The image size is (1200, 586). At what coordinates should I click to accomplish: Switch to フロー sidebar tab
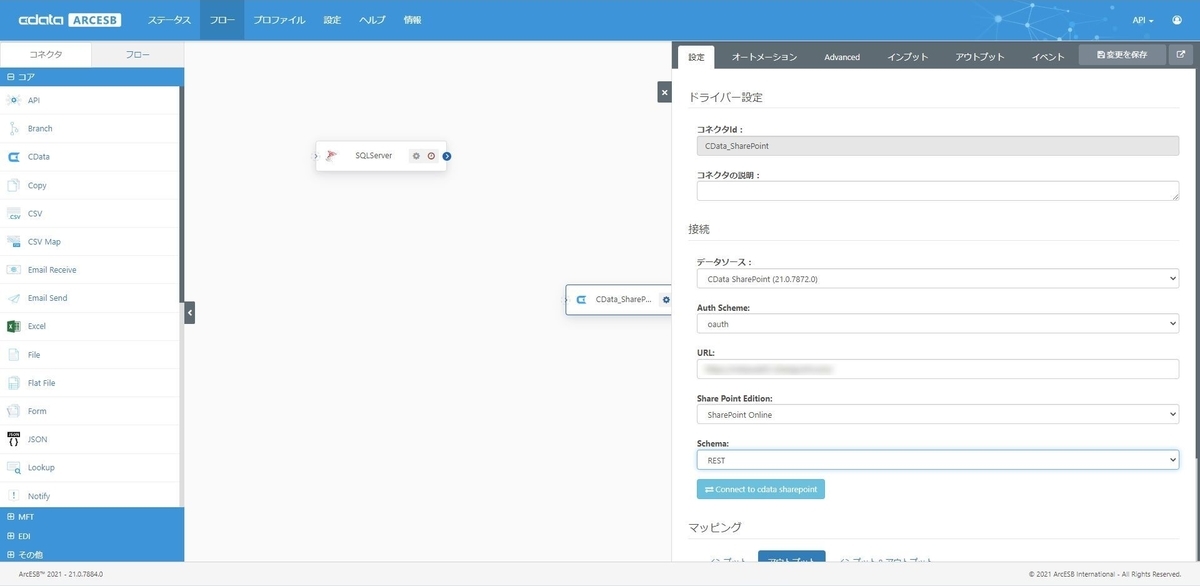[137, 55]
